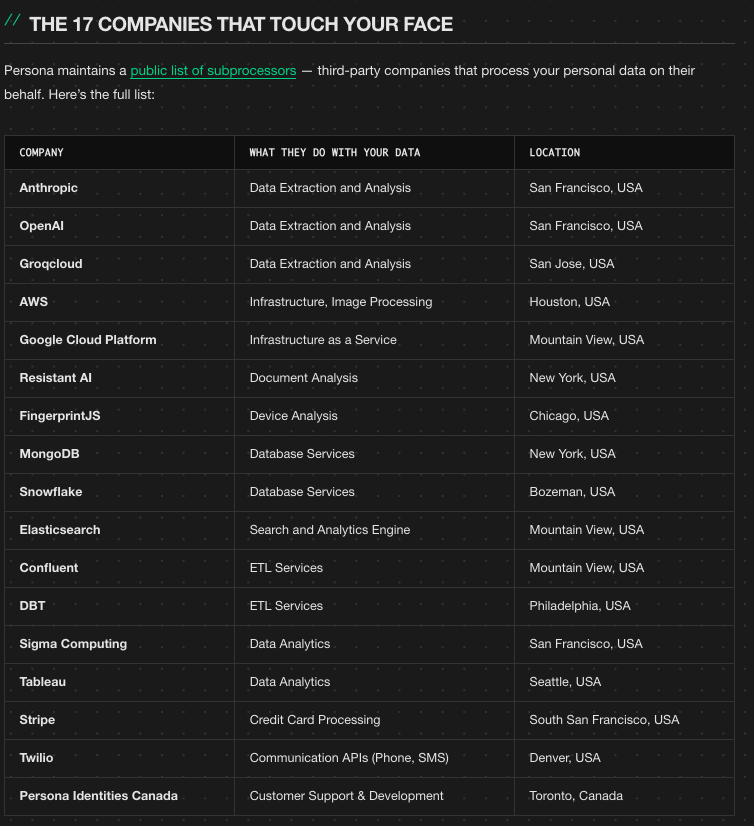Viewport: 754px width, 826px height.
Task: Select the Stripe company cell
Action: click(37, 720)
